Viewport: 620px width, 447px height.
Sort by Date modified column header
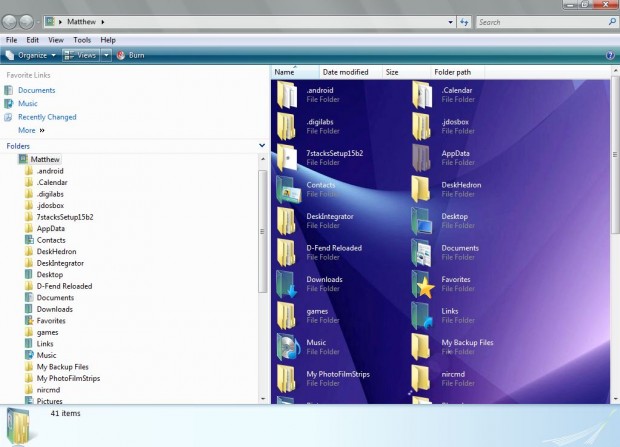tap(351, 72)
